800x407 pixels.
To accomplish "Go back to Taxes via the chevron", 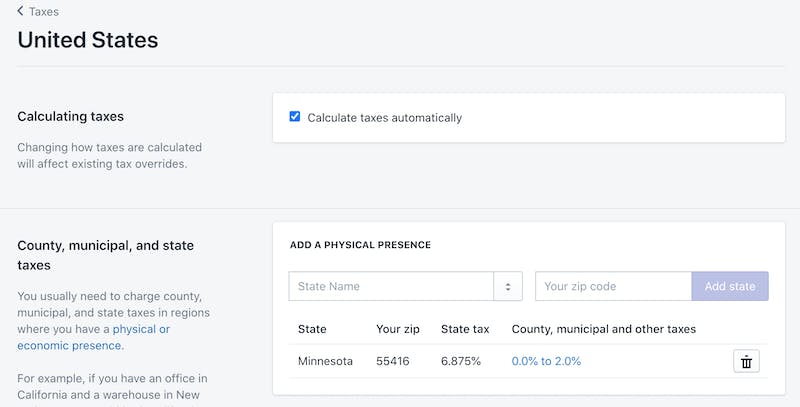I will (x=20, y=11).
